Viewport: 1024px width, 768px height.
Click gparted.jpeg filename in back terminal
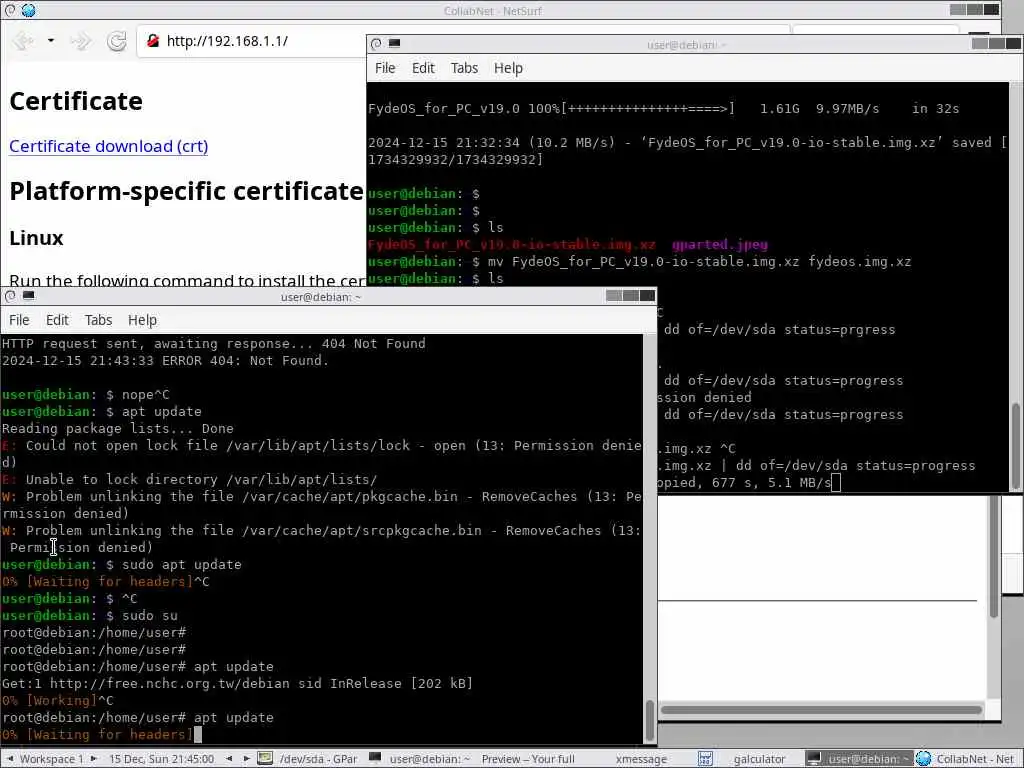click(x=720, y=245)
